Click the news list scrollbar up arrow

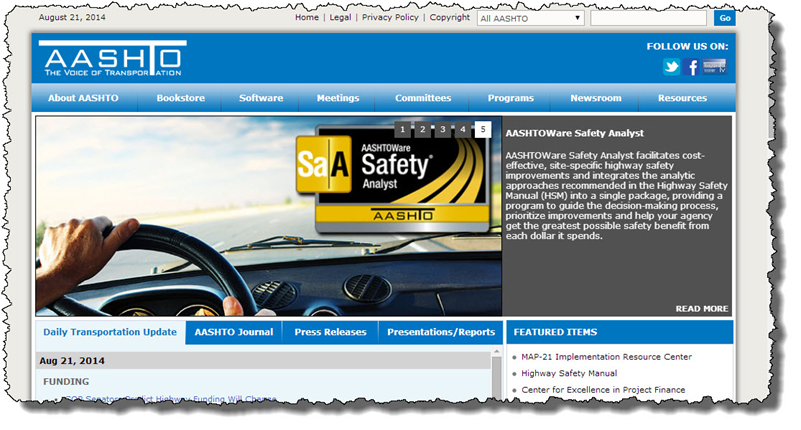coord(497,352)
